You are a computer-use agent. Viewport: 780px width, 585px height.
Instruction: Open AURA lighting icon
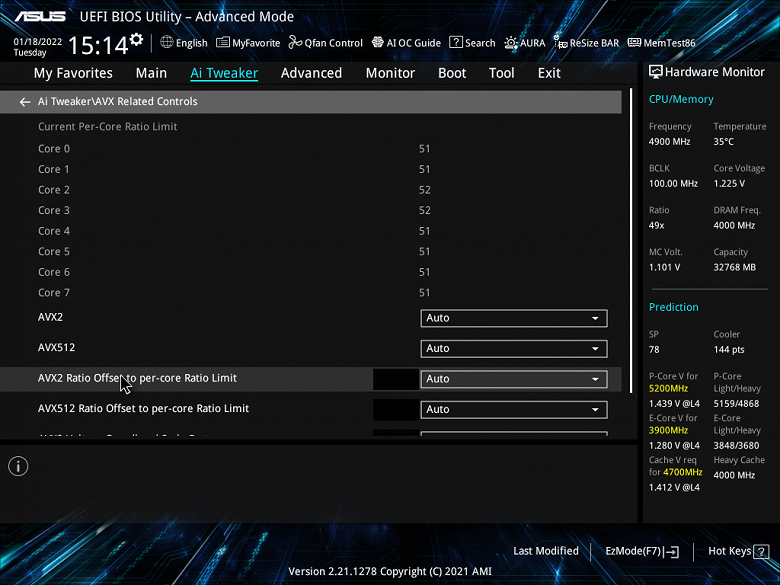pos(511,43)
